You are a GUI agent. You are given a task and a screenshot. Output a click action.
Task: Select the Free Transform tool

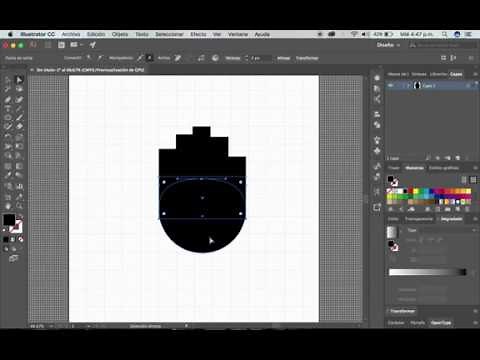pos(19,146)
